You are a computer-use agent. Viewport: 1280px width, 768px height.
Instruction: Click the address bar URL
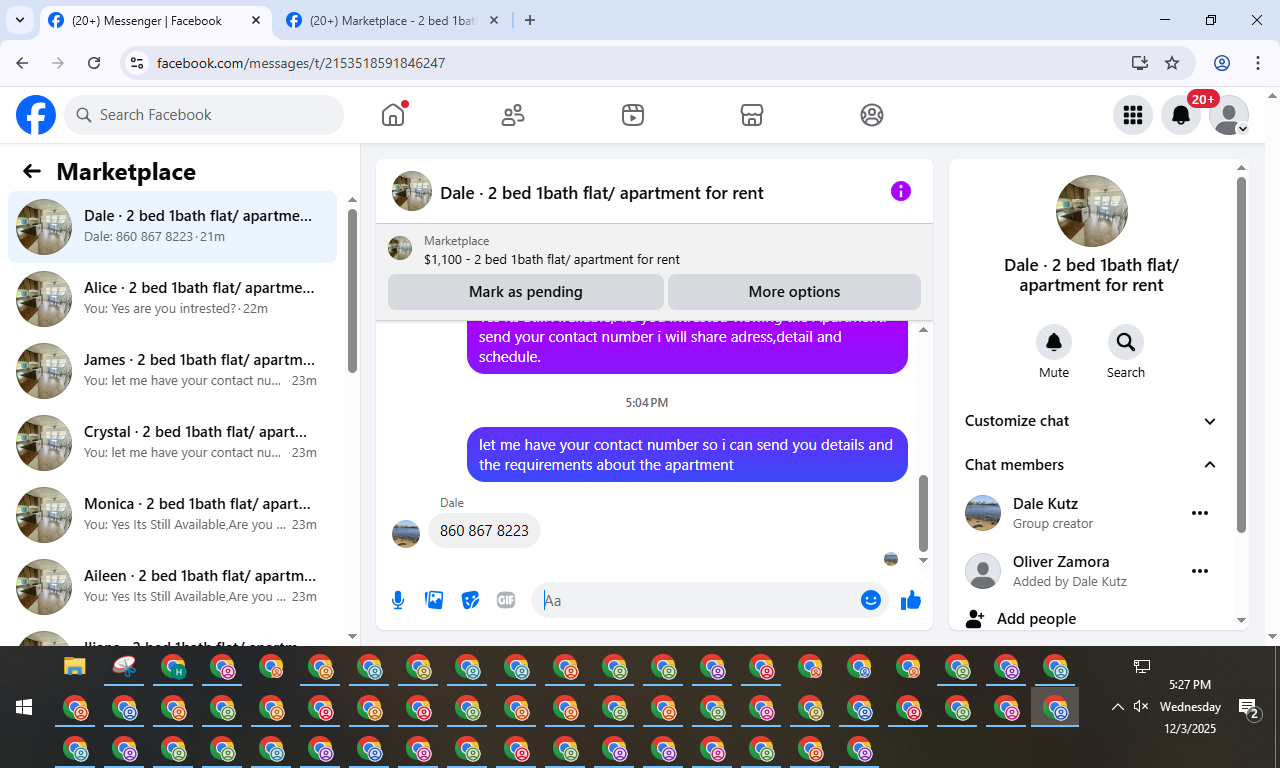click(x=301, y=63)
